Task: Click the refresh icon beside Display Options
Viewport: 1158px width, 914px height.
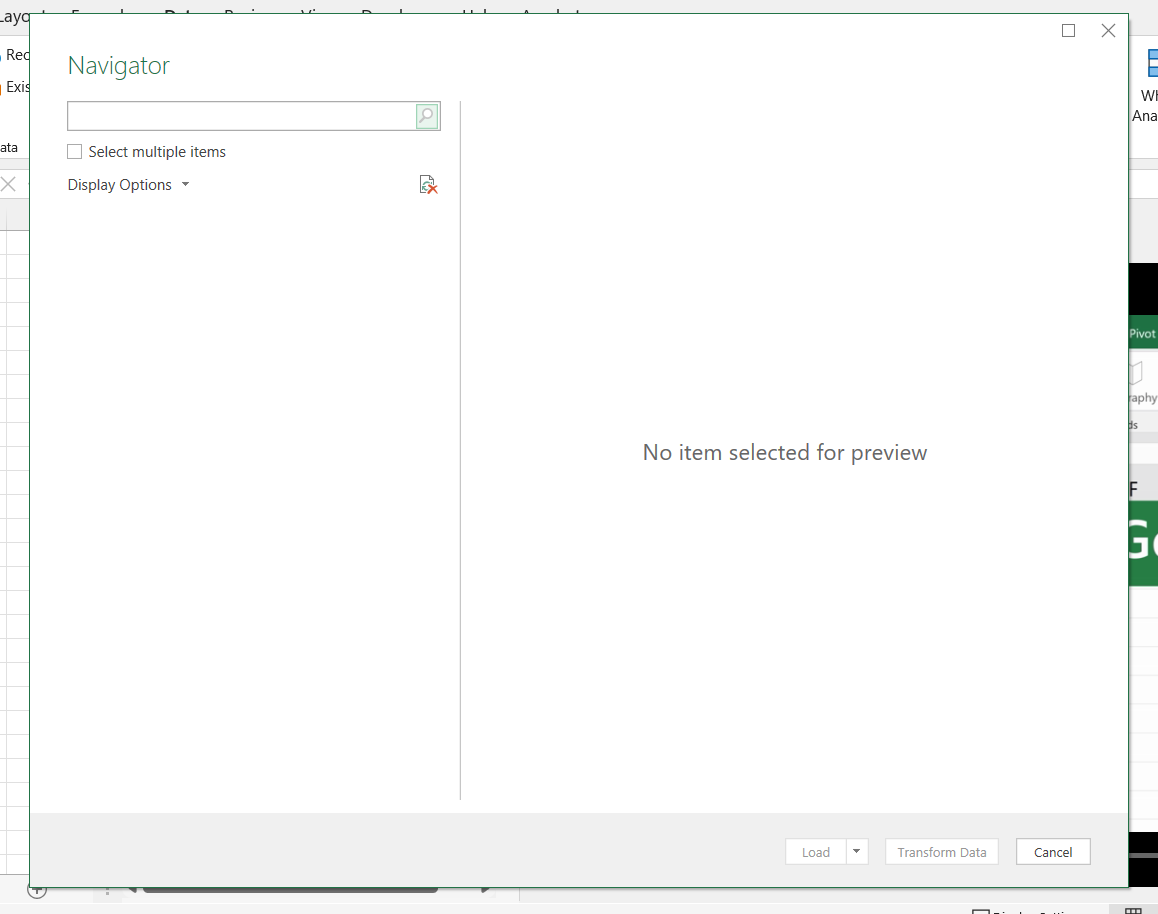Action: (x=428, y=185)
